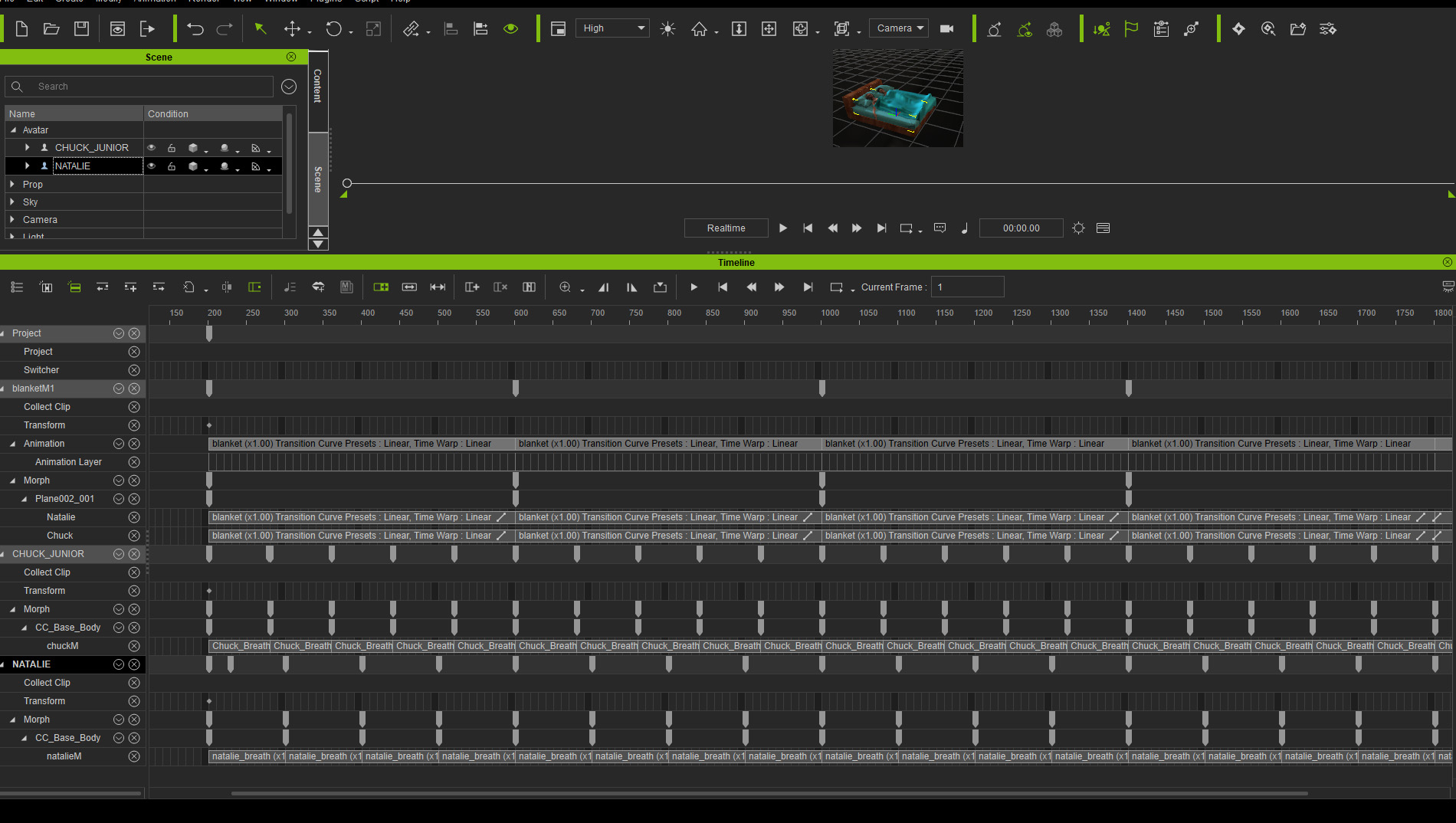The width and height of the screenshot is (1456, 823).
Task: Close the Scene panel
Action: 291,57
